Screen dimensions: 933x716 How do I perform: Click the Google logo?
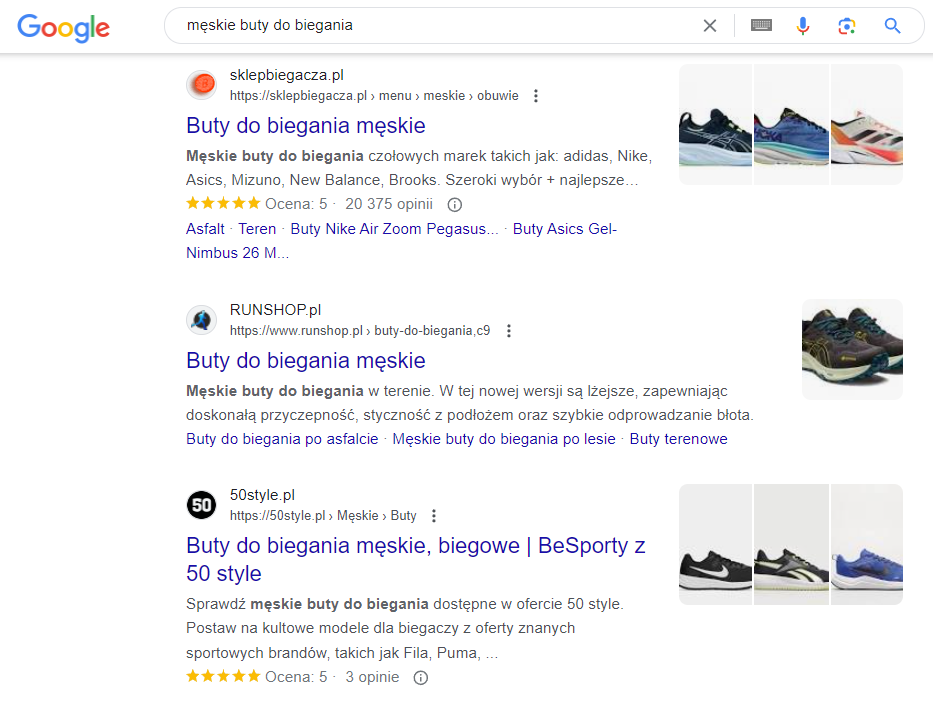[64, 27]
